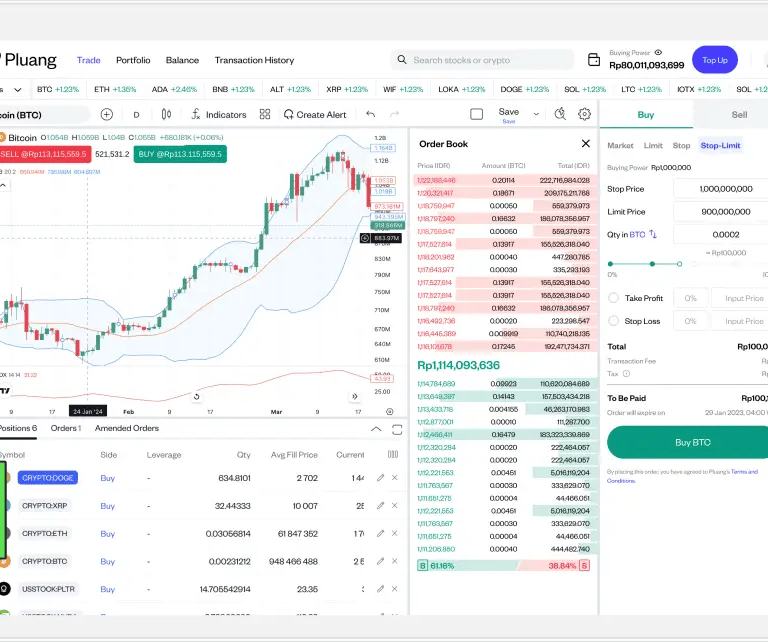This screenshot has height=642, width=768.
Task: Filter order book by Sell S toggle
Action: [584, 566]
